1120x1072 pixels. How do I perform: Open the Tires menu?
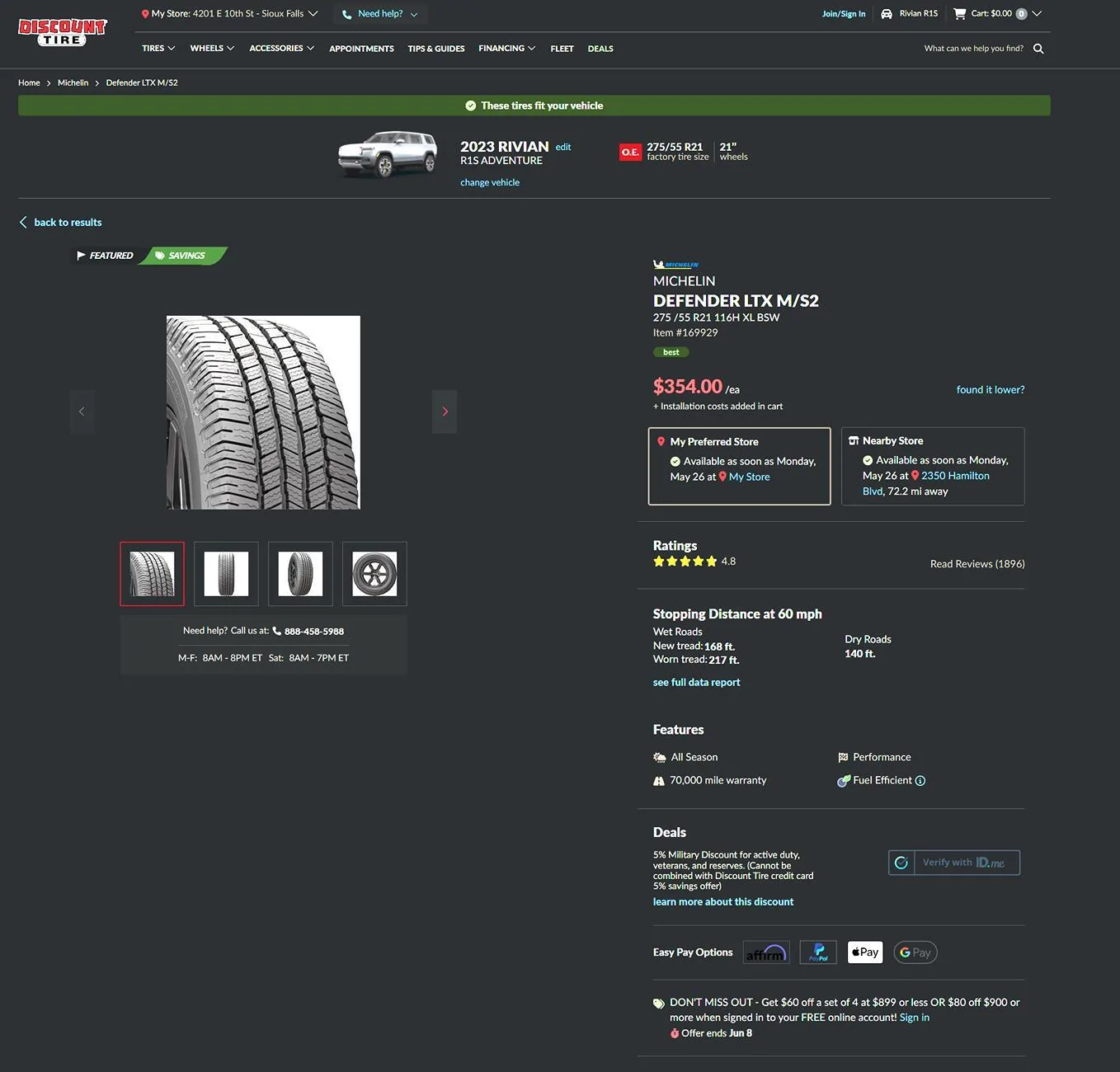[158, 49]
